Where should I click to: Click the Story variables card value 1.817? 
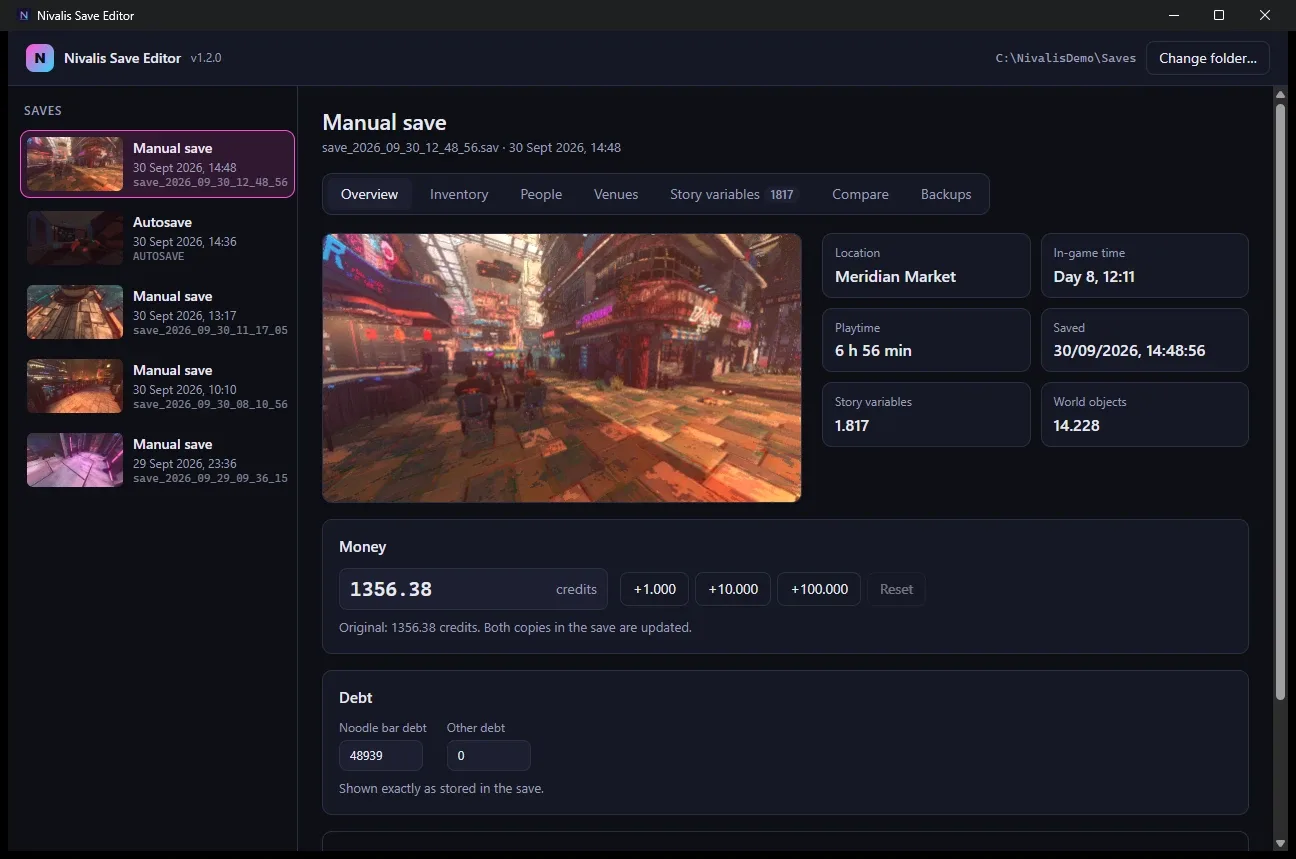(x=852, y=425)
